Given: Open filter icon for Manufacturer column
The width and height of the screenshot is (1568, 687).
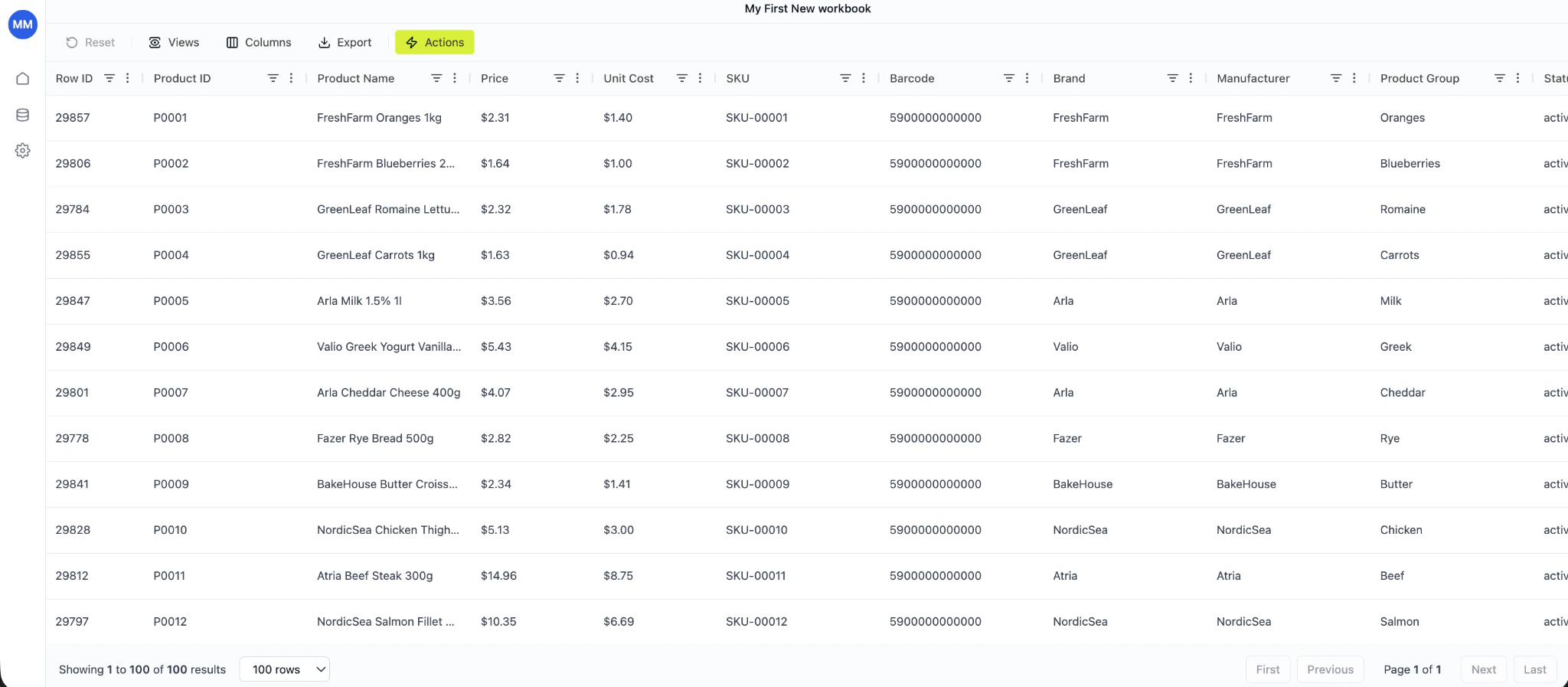Looking at the screenshot, I should [x=1336, y=78].
